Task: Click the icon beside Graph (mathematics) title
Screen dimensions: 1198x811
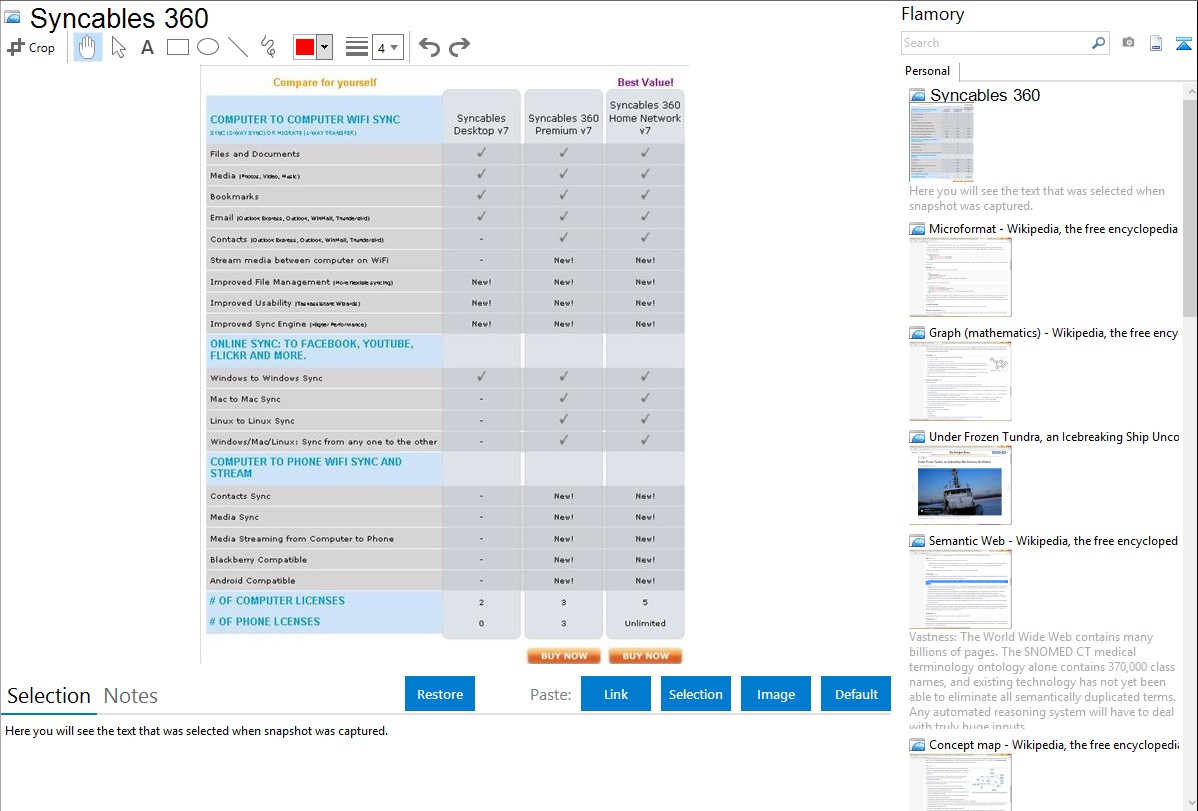Action: point(917,333)
